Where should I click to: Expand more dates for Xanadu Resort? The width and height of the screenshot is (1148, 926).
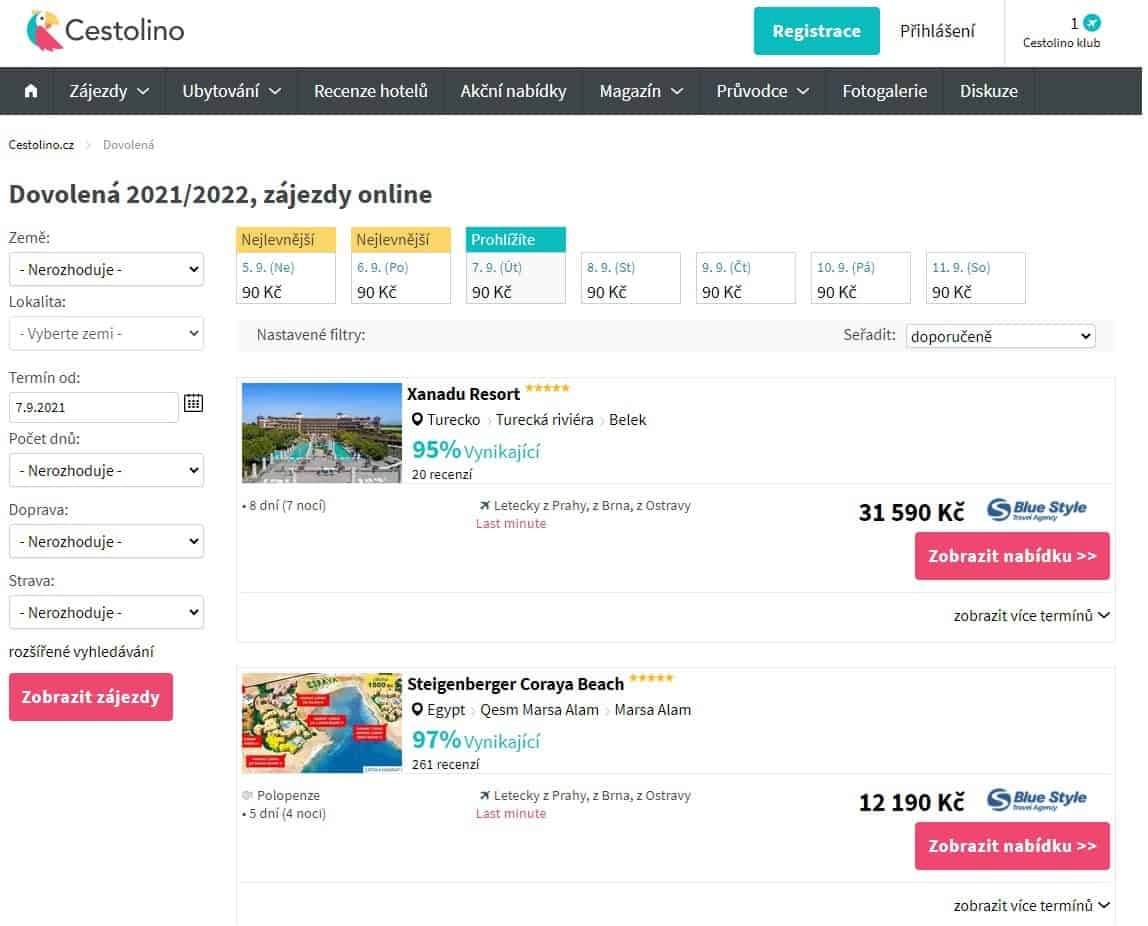click(1032, 616)
